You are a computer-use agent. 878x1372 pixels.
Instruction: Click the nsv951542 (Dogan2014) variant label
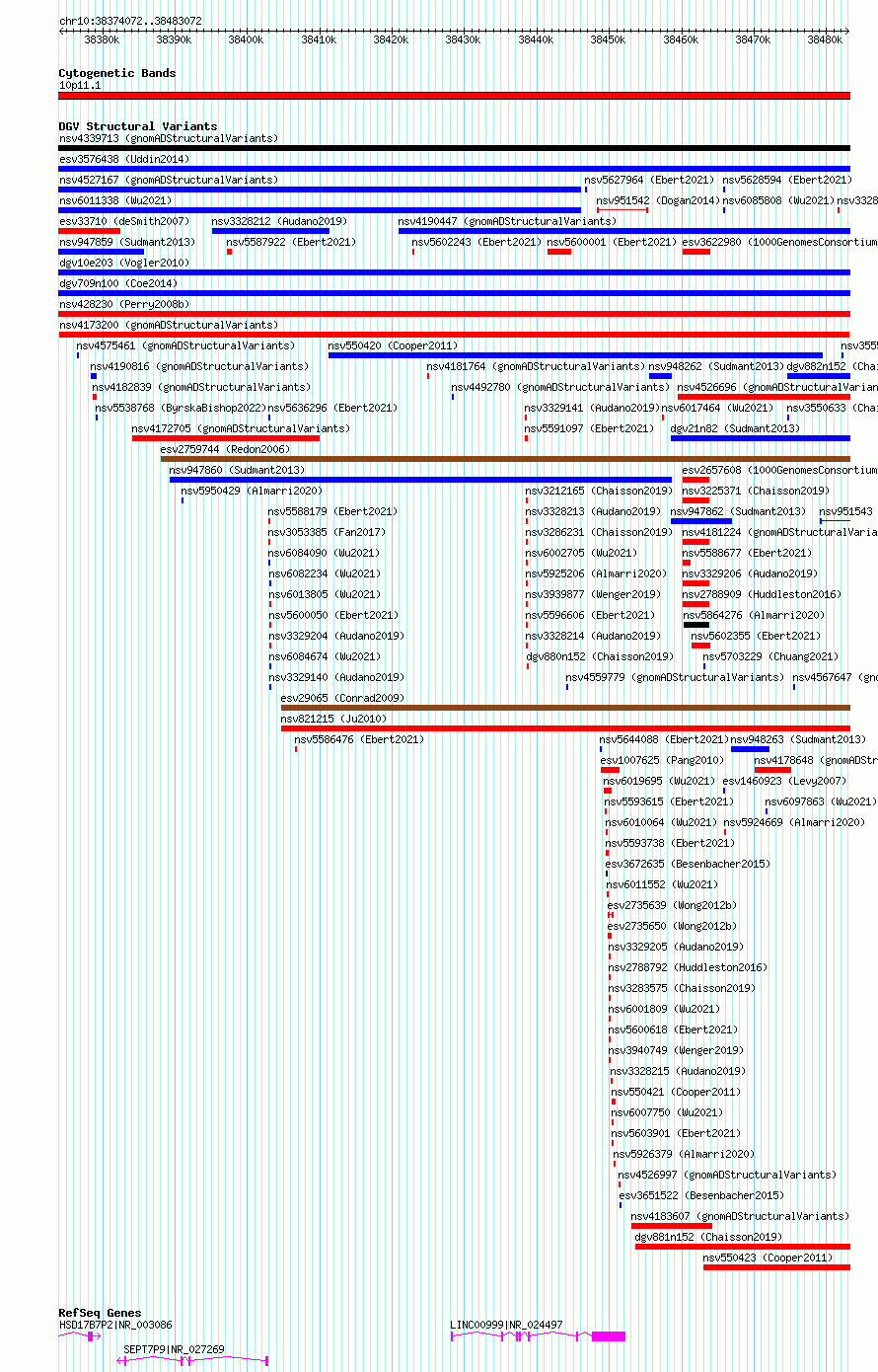[658, 200]
